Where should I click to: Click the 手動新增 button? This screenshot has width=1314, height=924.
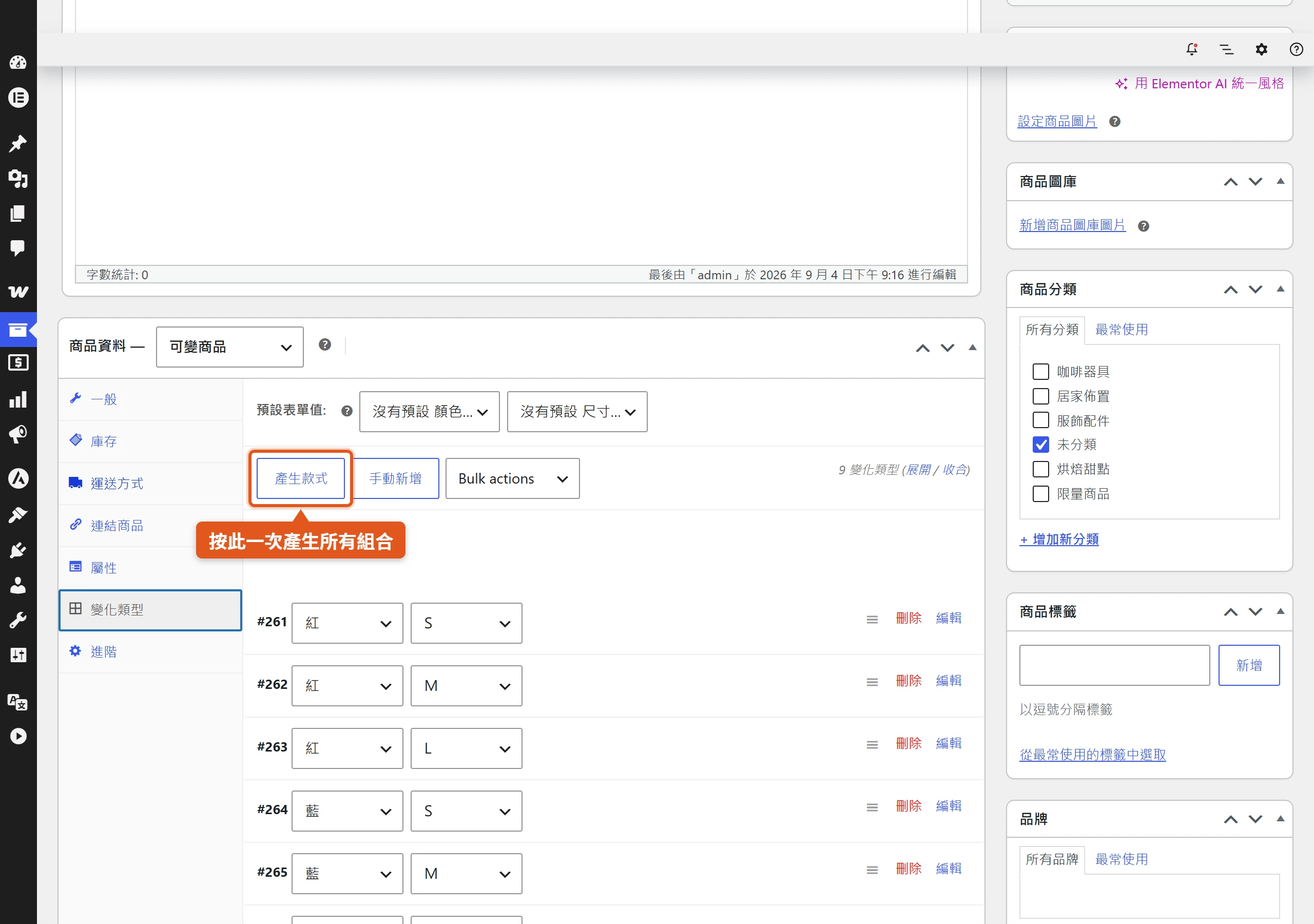395,478
